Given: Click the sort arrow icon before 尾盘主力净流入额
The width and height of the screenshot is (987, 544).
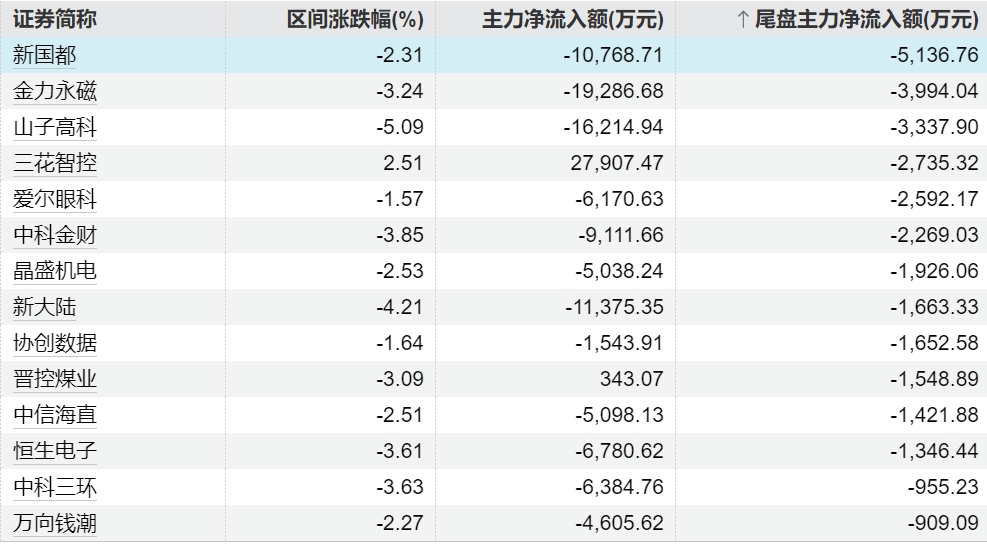Looking at the screenshot, I should (743, 20).
